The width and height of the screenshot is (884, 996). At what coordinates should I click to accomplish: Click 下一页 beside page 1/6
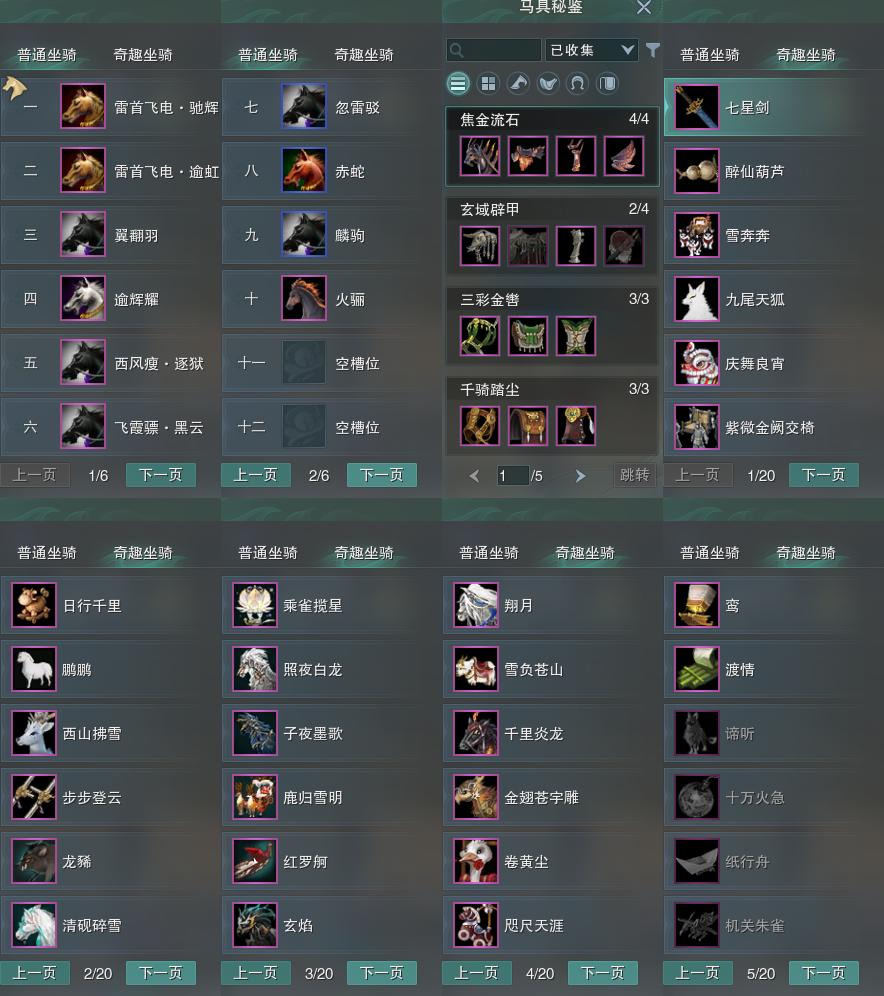coord(161,475)
